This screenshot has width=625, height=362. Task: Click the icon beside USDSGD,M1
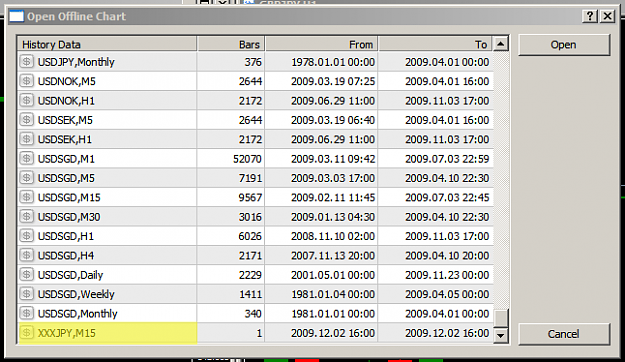[27, 159]
